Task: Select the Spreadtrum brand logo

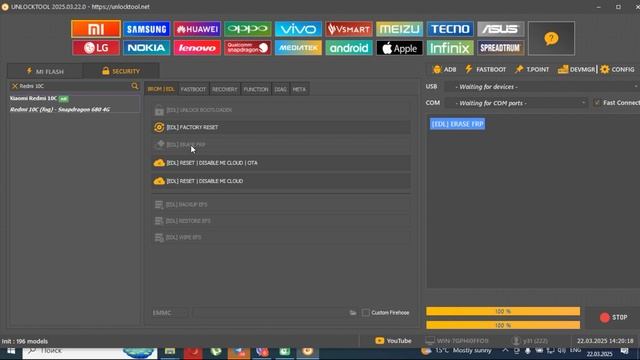Action: pyautogui.click(x=501, y=48)
